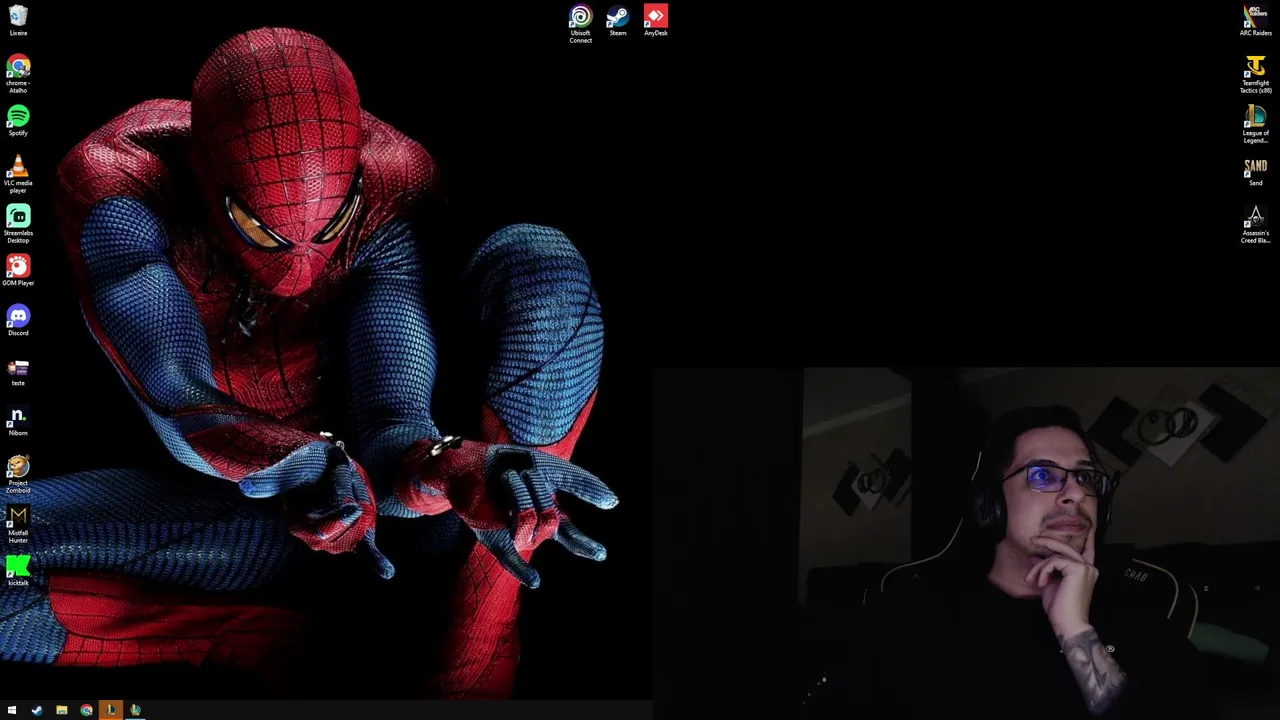Select the League of Legends desktop icon

coord(1256,122)
